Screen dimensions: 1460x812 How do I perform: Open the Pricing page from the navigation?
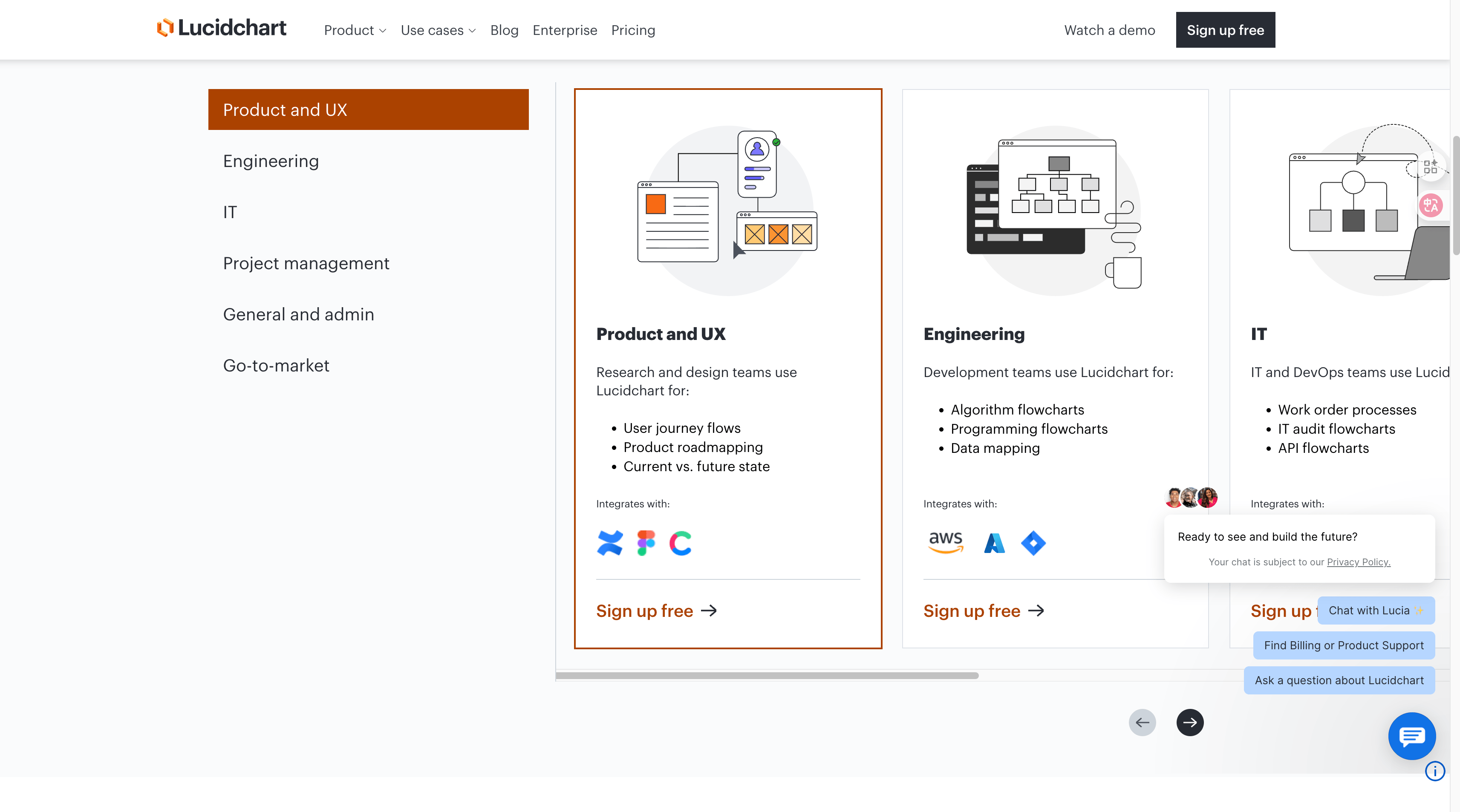(633, 30)
